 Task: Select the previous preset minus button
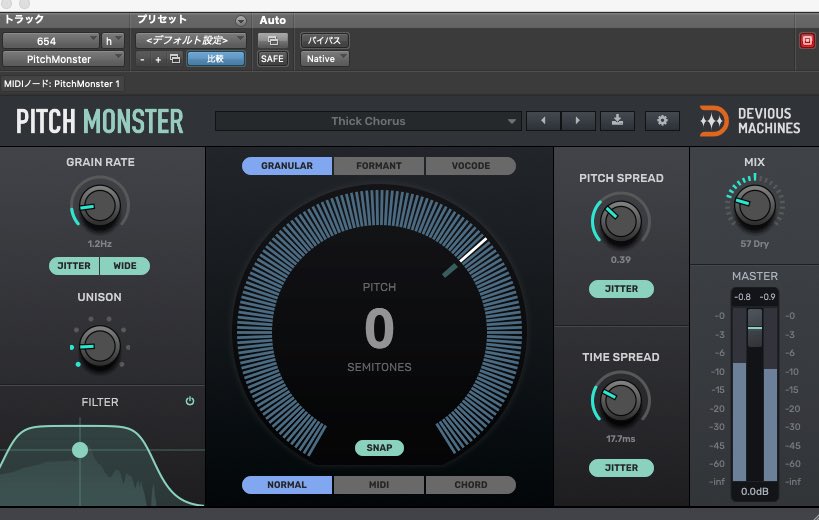point(142,60)
